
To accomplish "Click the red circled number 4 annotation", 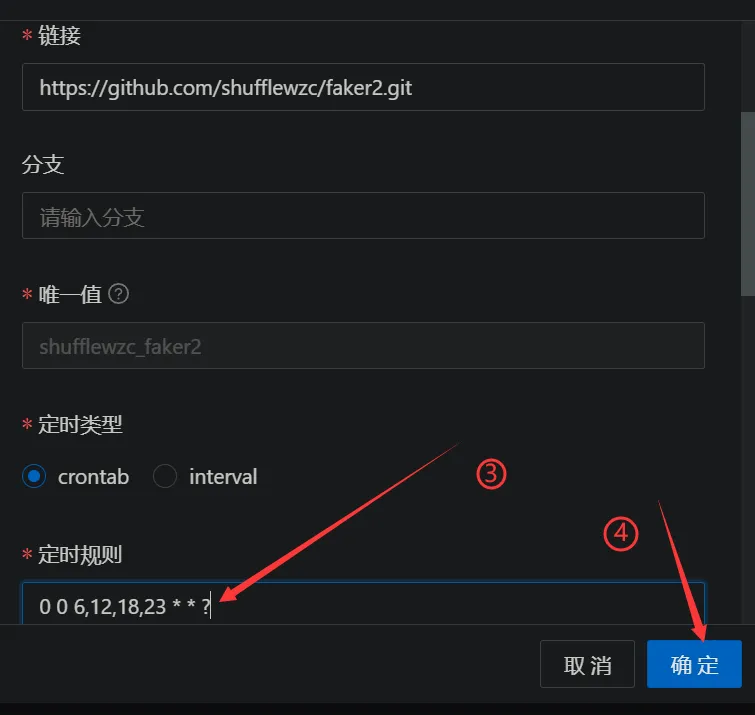I will click(x=621, y=534).
